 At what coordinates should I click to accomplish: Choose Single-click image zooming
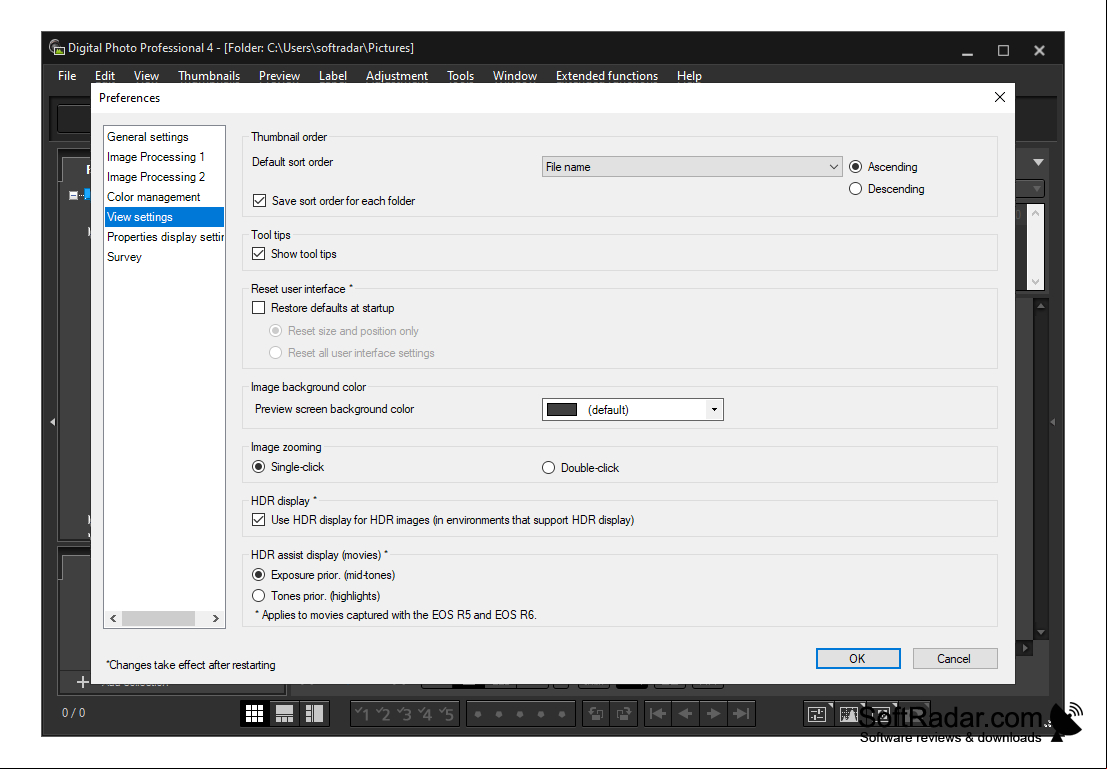(259, 467)
